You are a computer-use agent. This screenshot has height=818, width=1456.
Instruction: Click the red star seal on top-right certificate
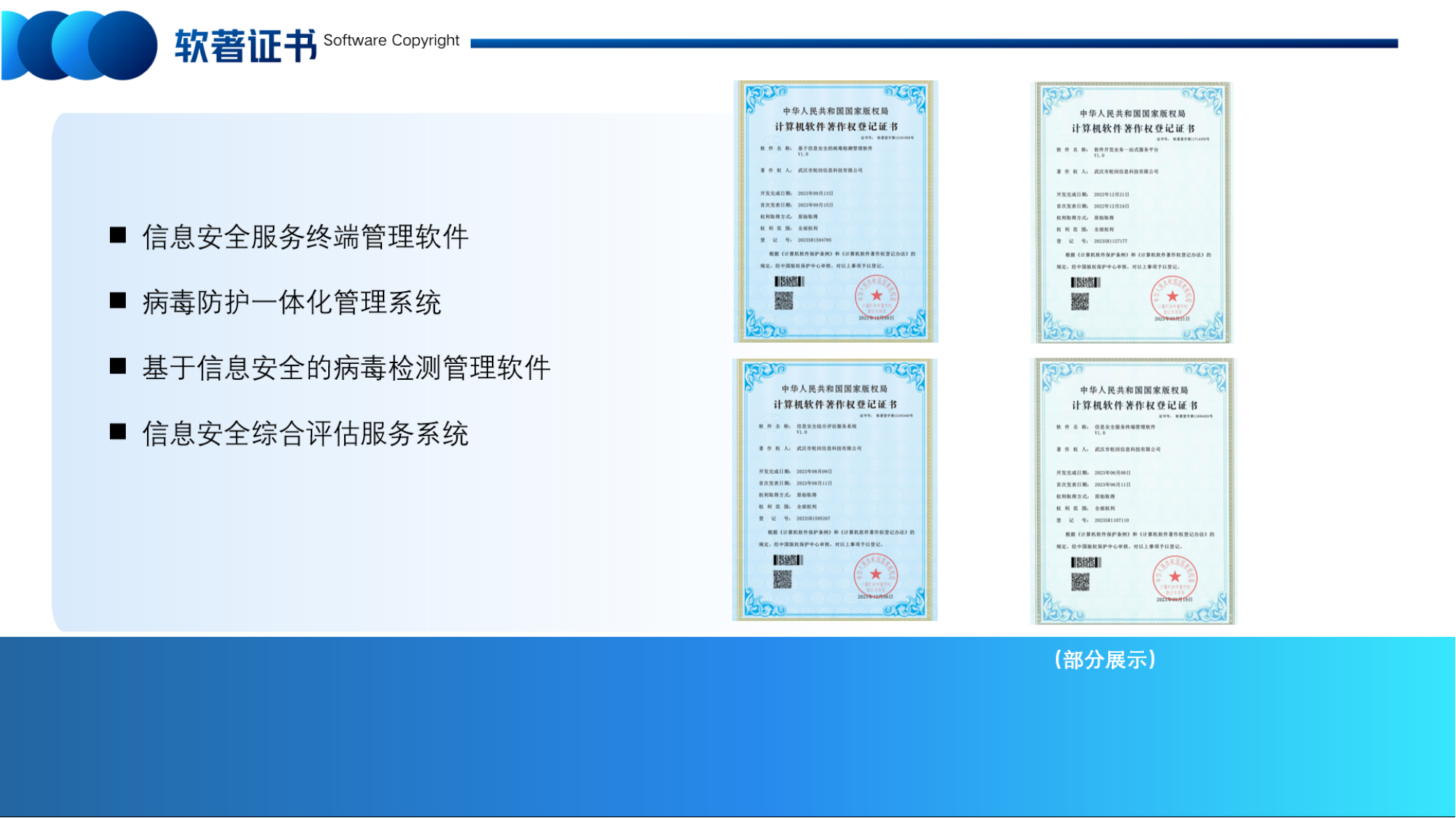[x=1172, y=297]
